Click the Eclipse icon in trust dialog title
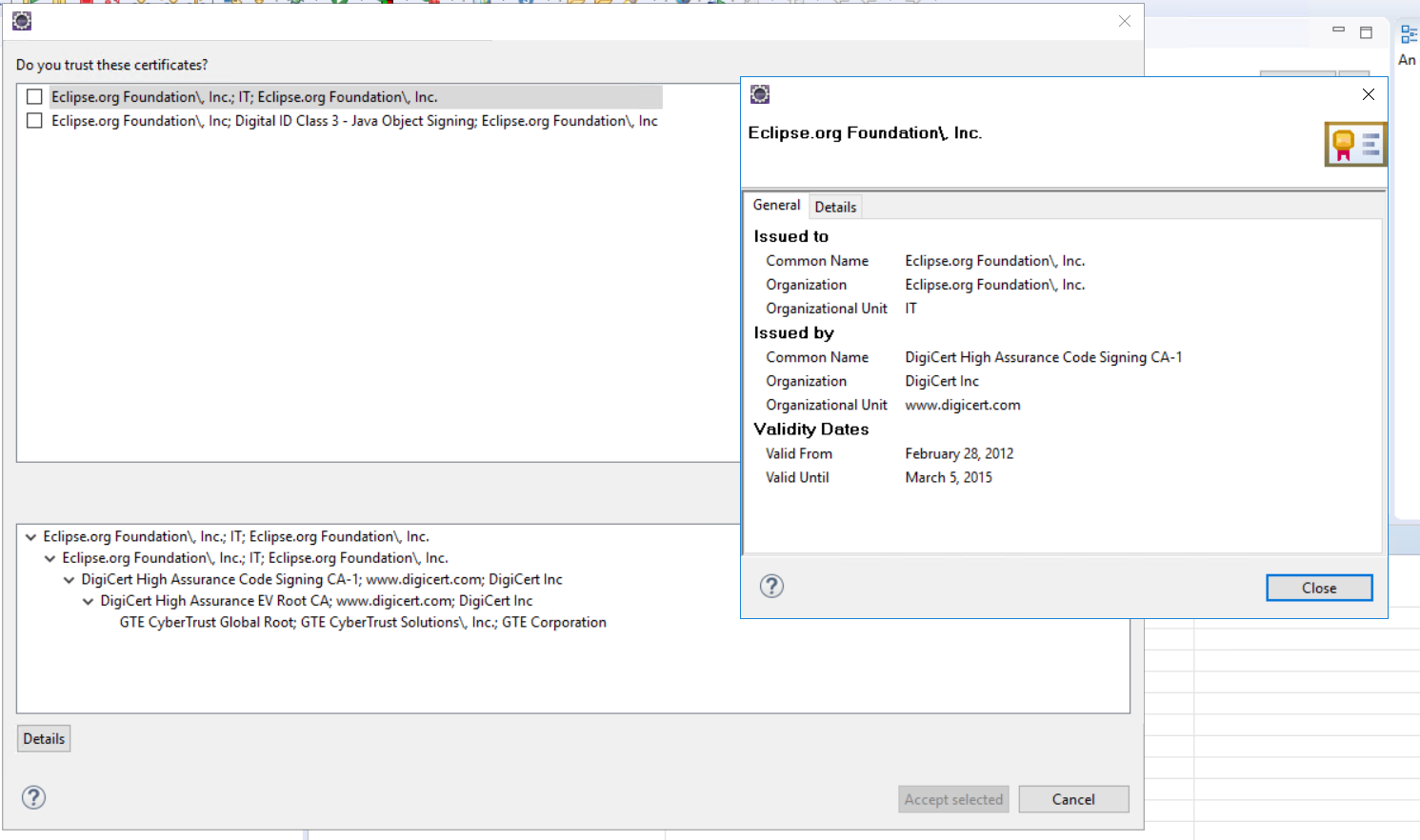This screenshot has width=1420, height=840. (x=22, y=21)
